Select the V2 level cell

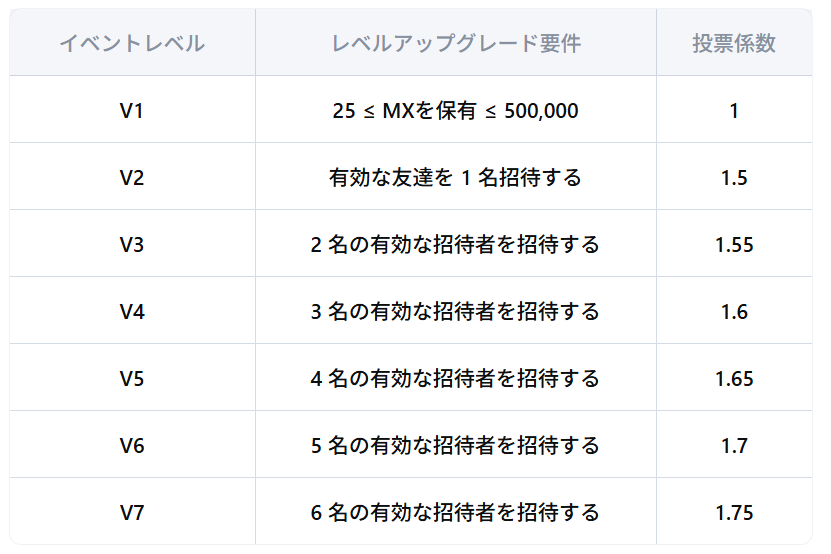click(132, 177)
